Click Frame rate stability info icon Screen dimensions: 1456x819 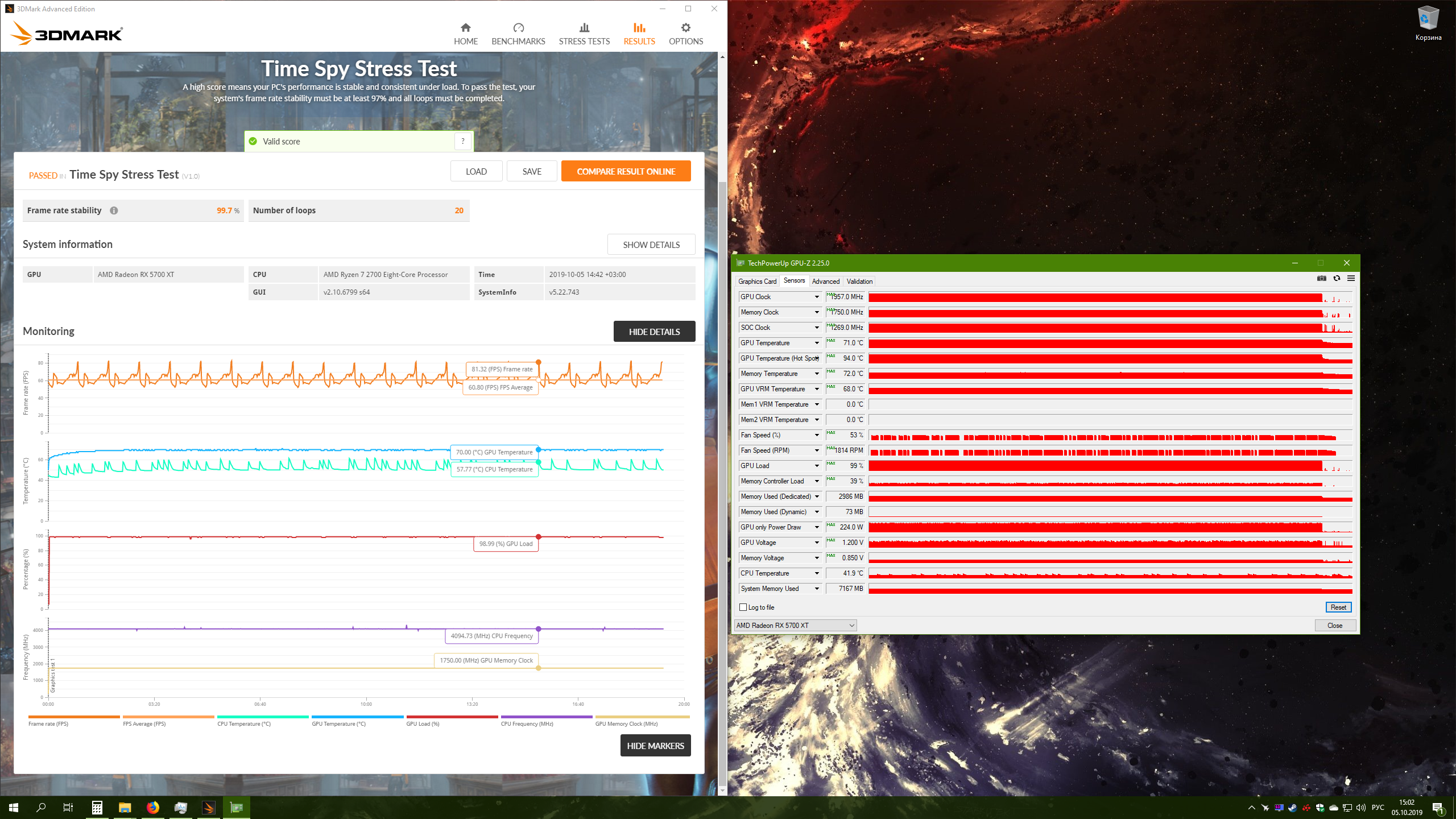click(114, 210)
